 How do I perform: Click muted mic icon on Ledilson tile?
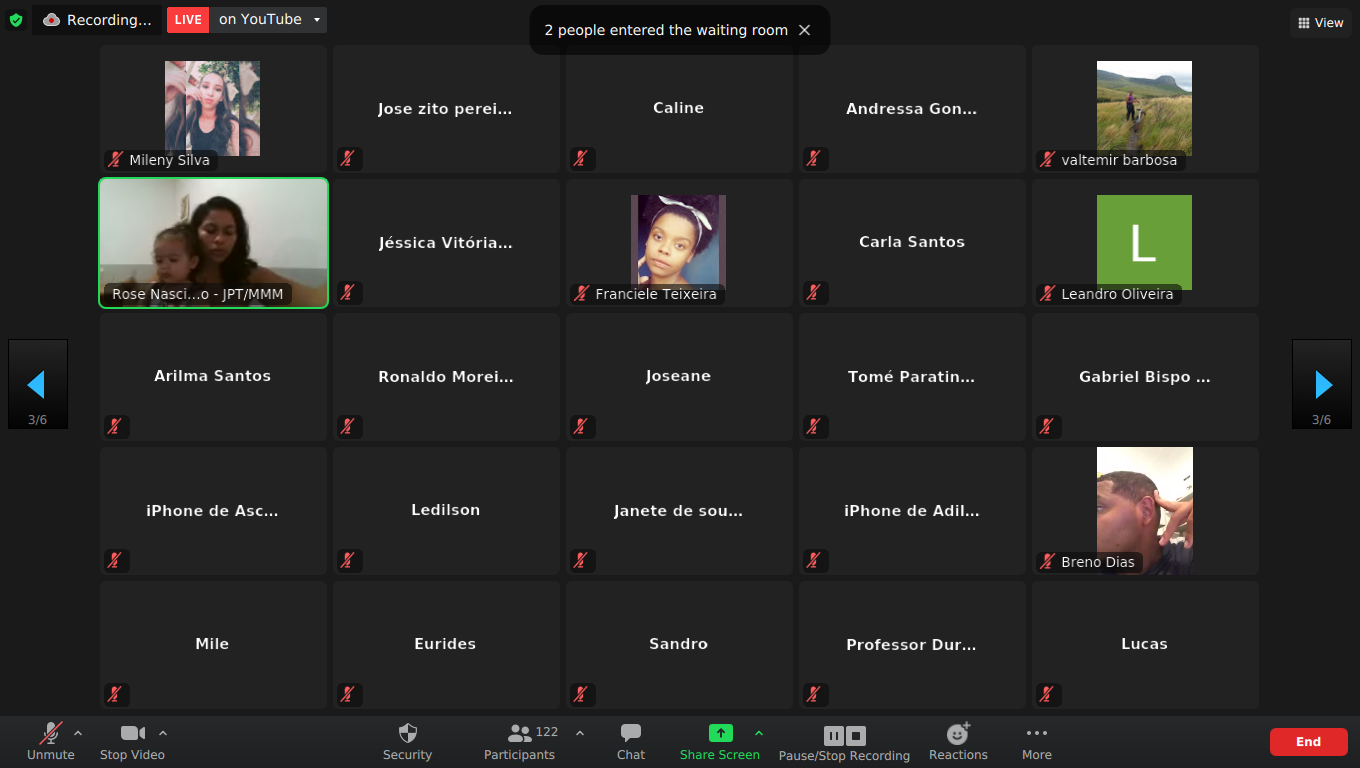(348, 561)
